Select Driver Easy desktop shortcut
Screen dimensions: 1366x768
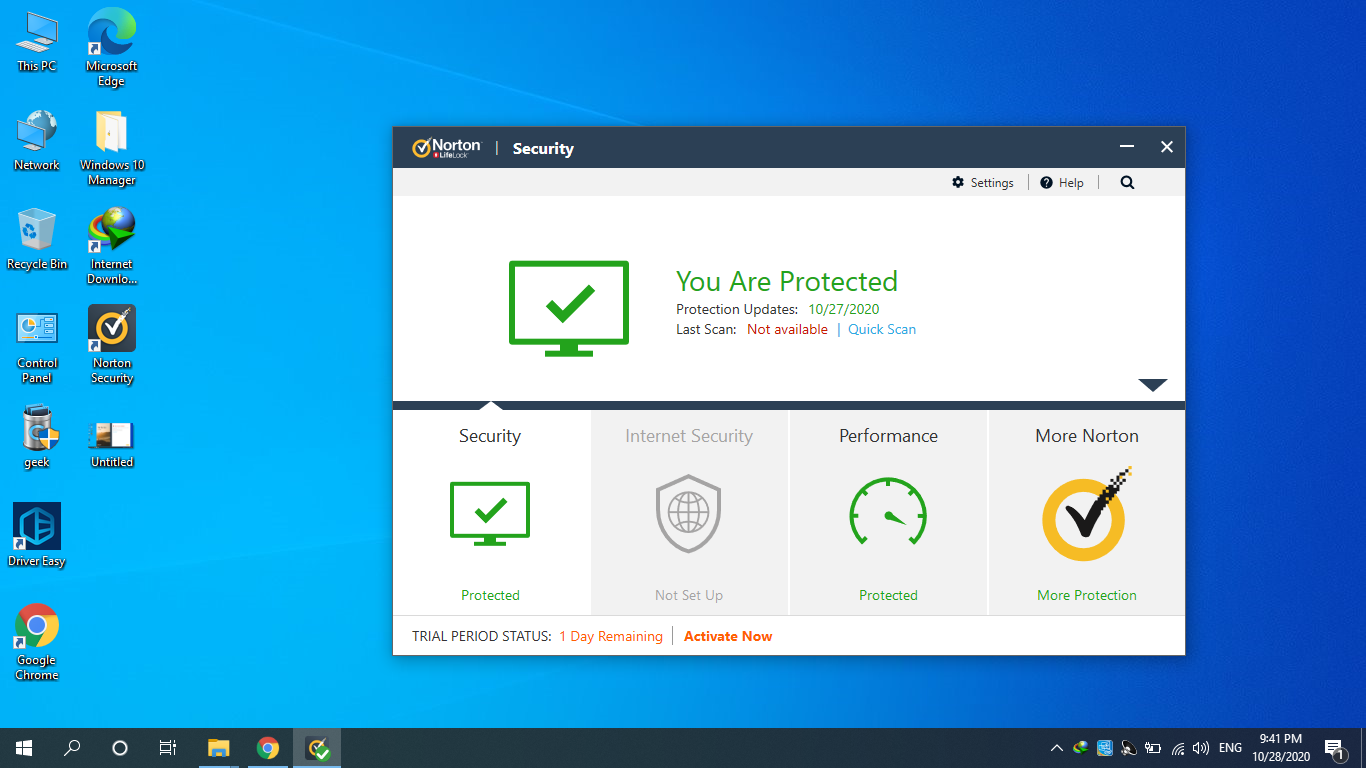pyautogui.click(x=37, y=535)
